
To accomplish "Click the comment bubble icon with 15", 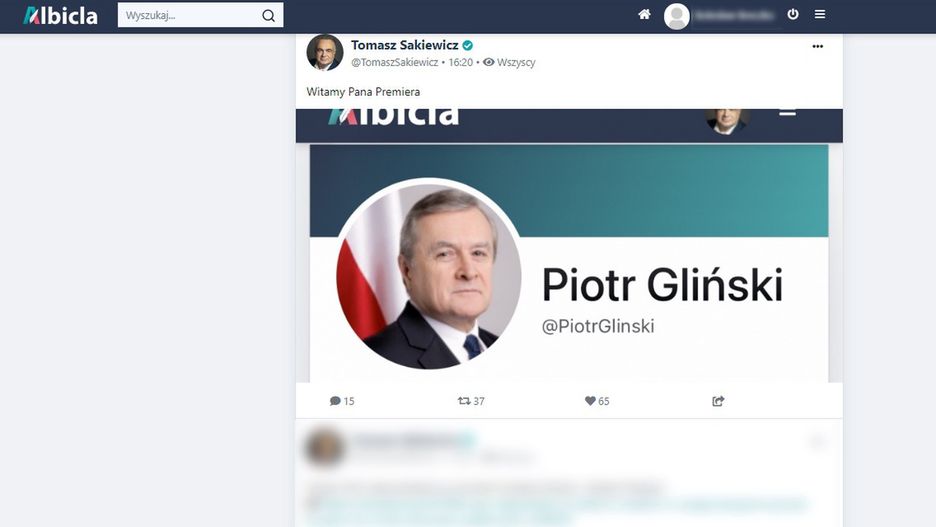I will pos(335,401).
